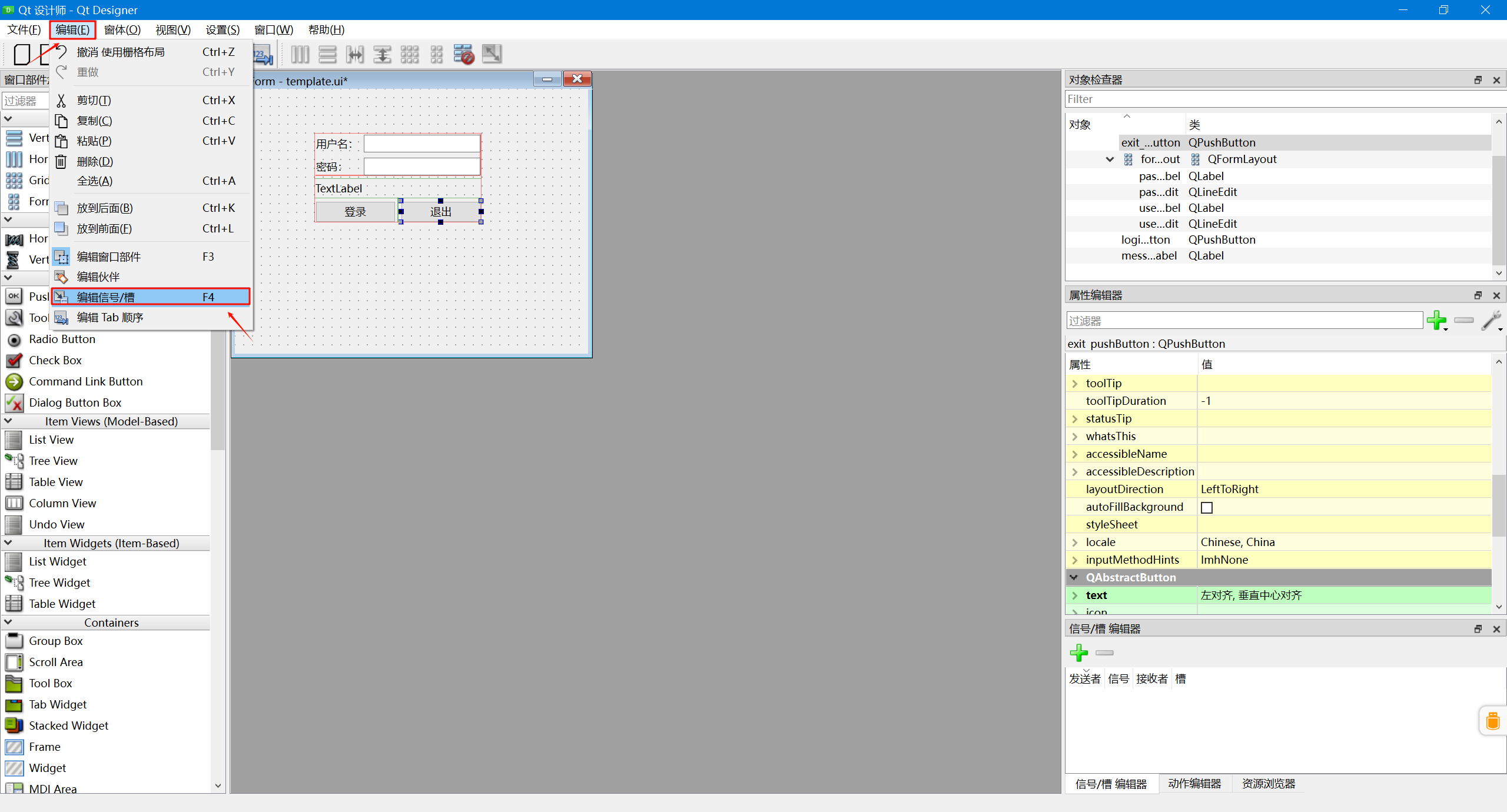Click horizontal splitter layout icon
The image size is (1507, 812).
(355, 55)
